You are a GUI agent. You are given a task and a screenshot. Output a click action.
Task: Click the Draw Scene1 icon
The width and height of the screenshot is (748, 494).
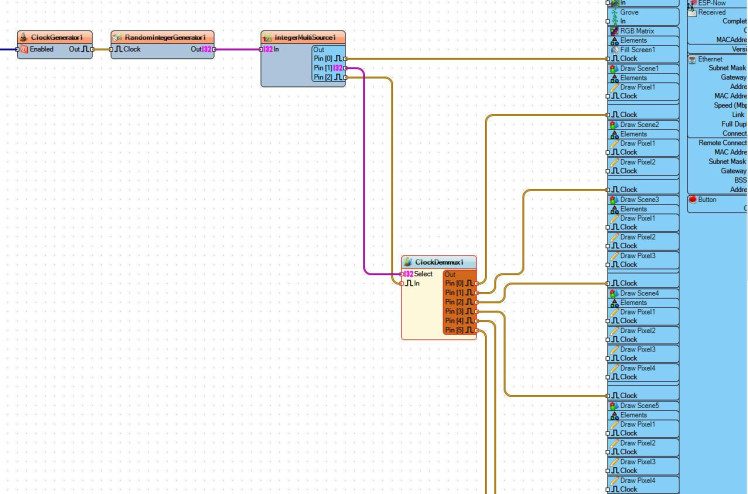click(614, 68)
